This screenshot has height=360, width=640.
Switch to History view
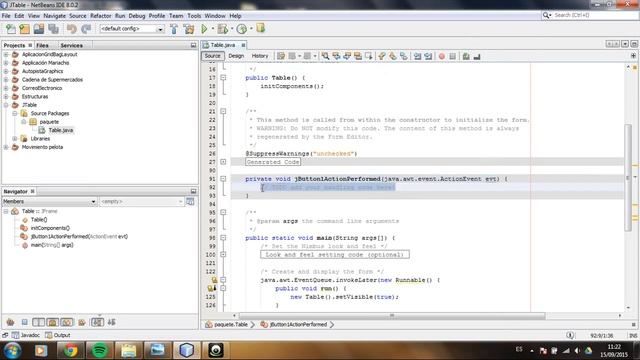[260, 56]
